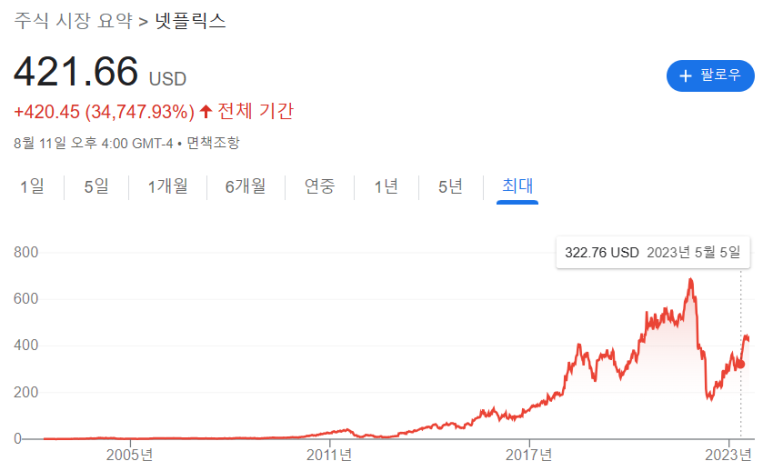Choose the 연중 year-to-date tab
The height and width of the screenshot is (471, 773).
click(319, 186)
